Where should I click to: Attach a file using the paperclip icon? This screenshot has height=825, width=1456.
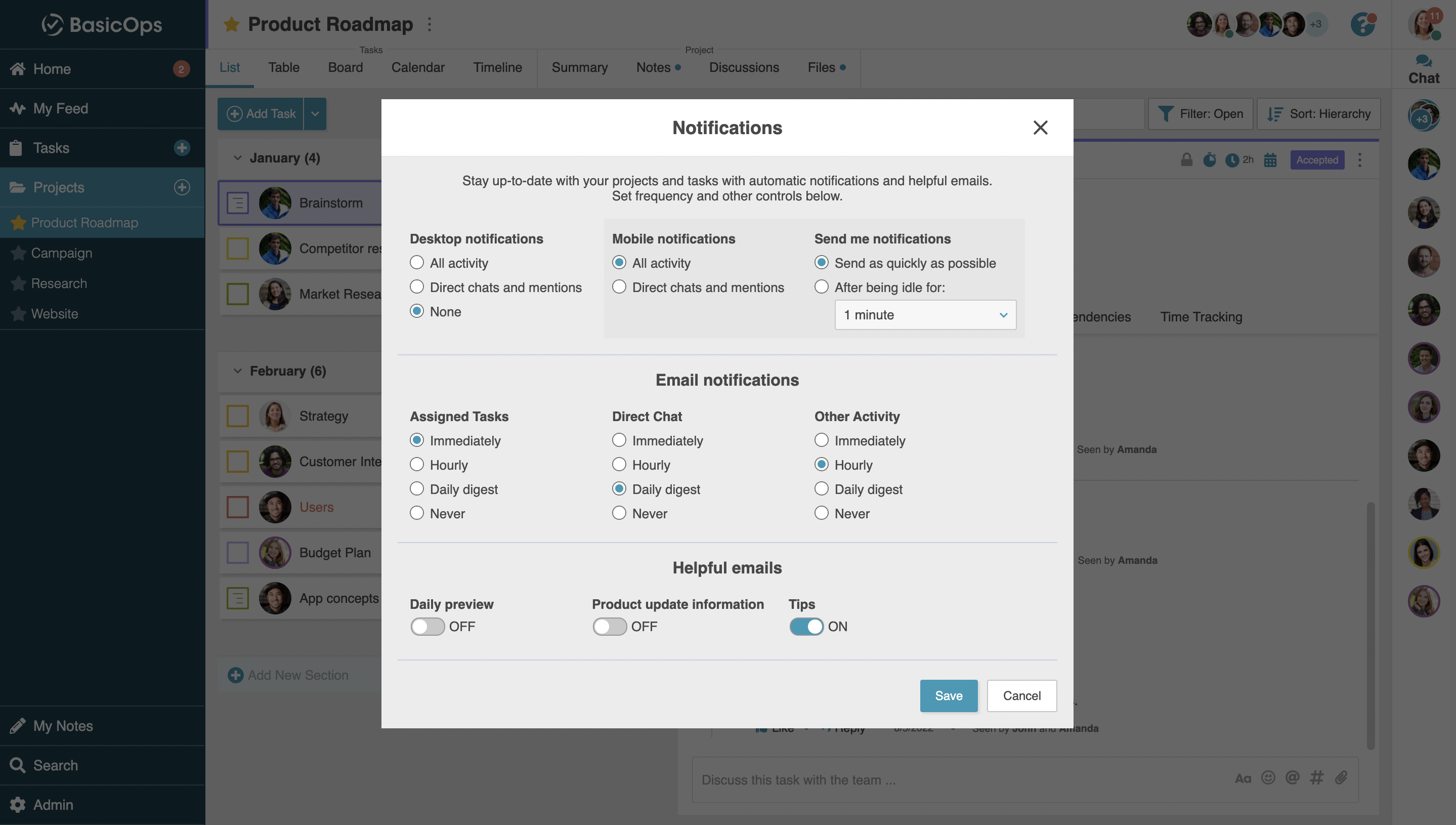tap(1341, 777)
